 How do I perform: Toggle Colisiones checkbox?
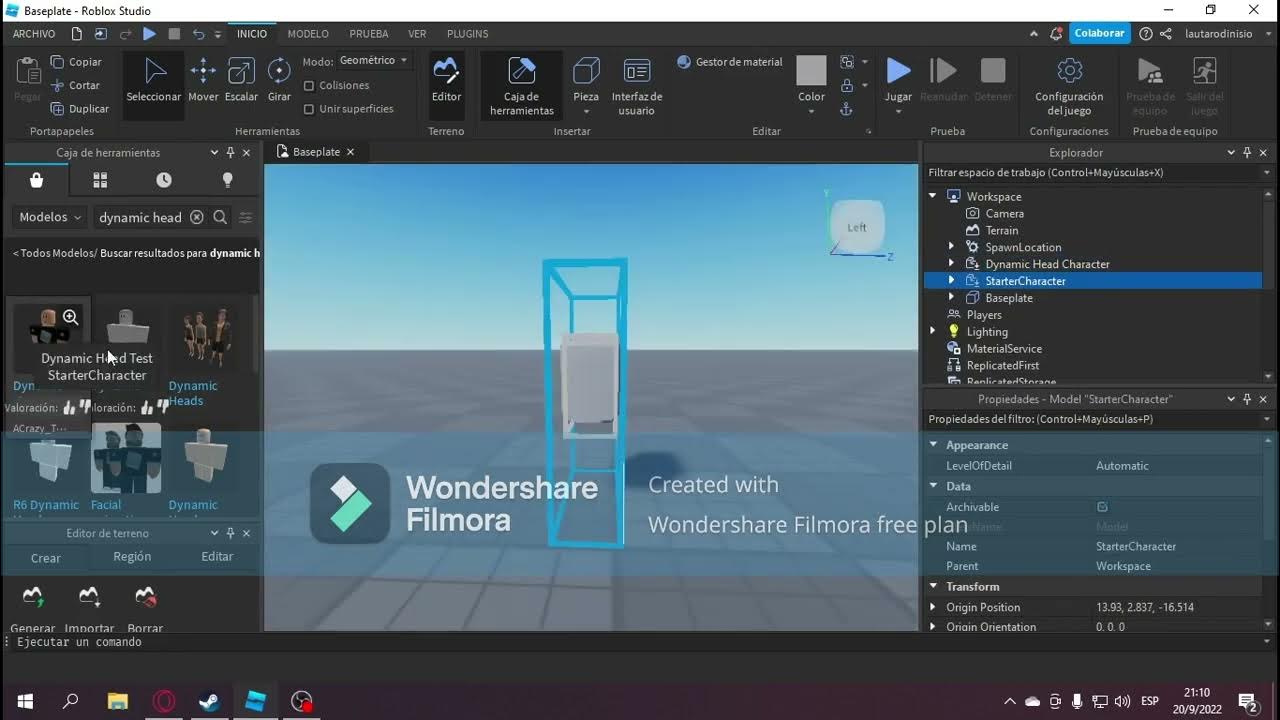(x=309, y=86)
